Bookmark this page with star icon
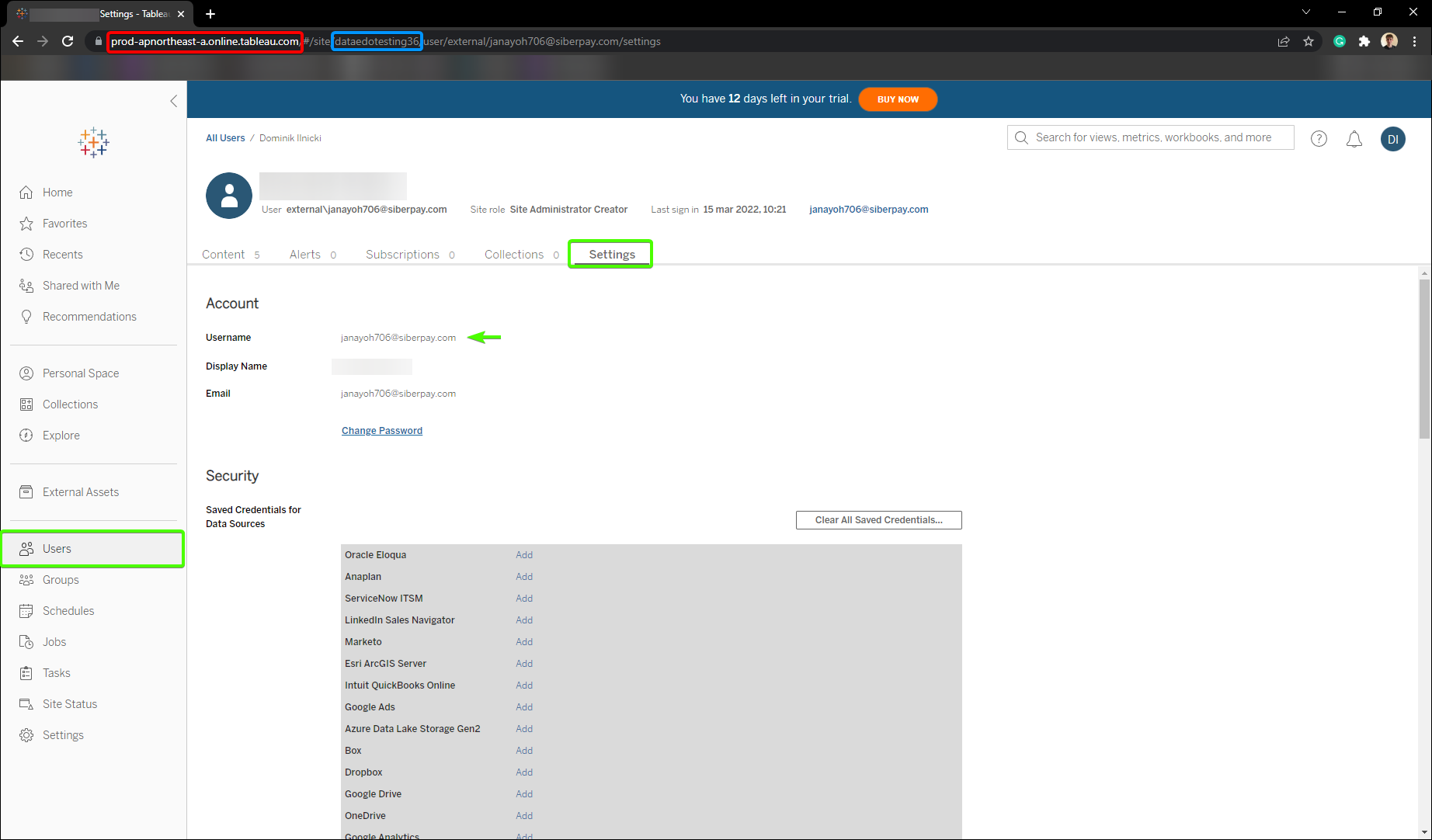 (1309, 41)
